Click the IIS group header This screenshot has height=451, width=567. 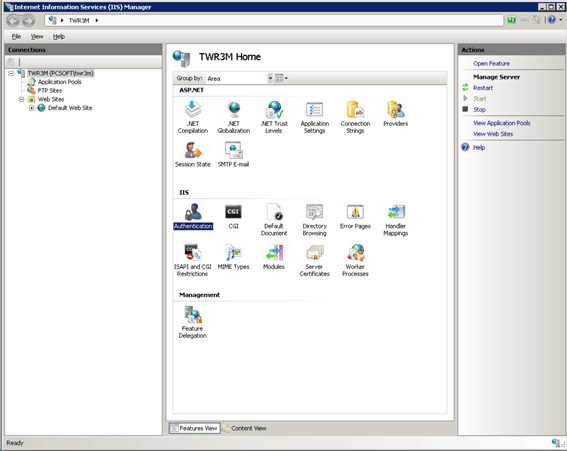coord(184,192)
